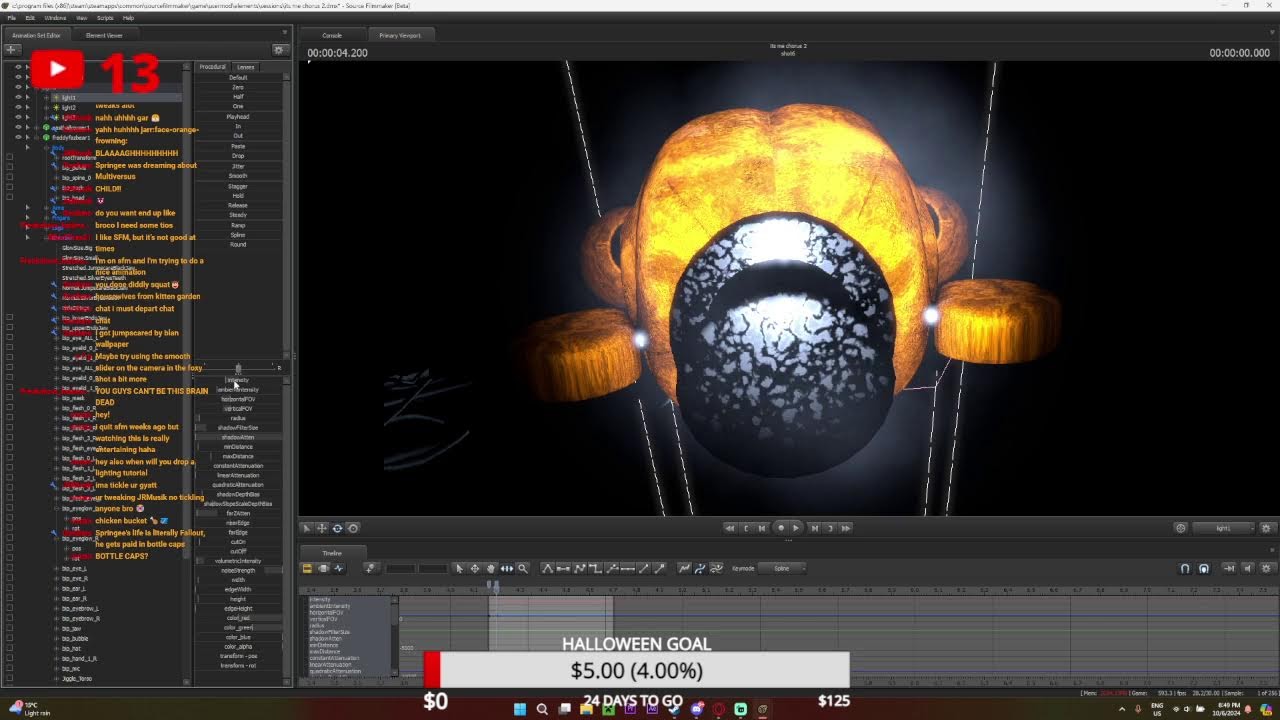
Task: Hide freddyfazbear1 using its eye icon
Action: pos(18,137)
